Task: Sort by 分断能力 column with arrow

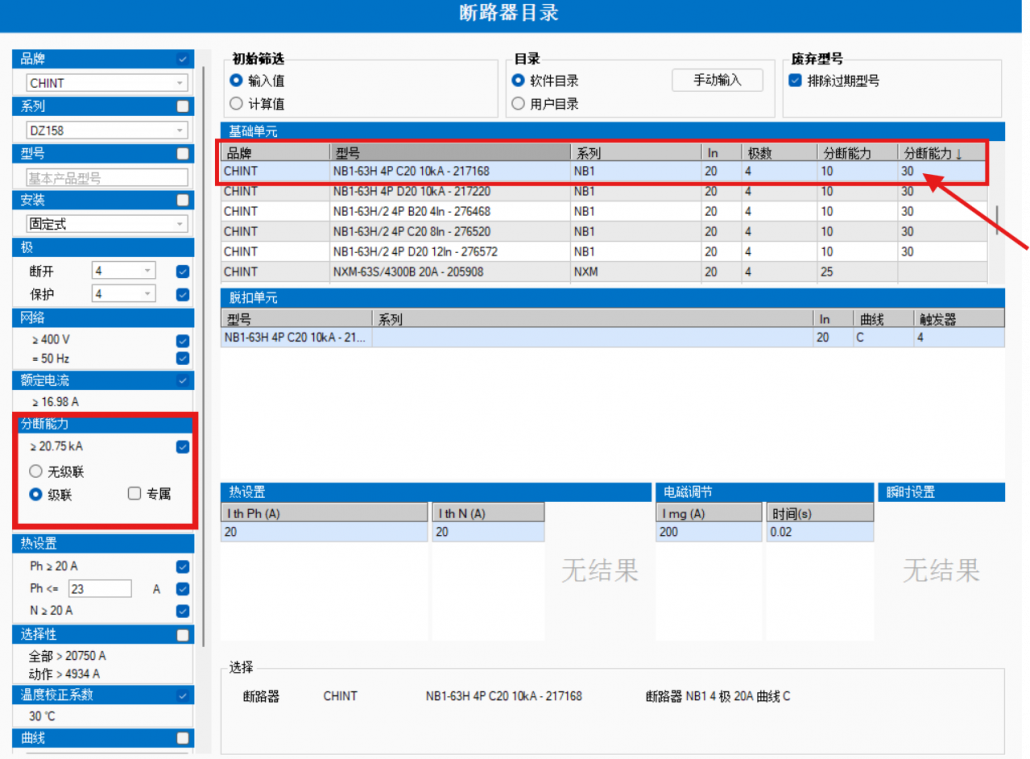Action: (941, 153)
